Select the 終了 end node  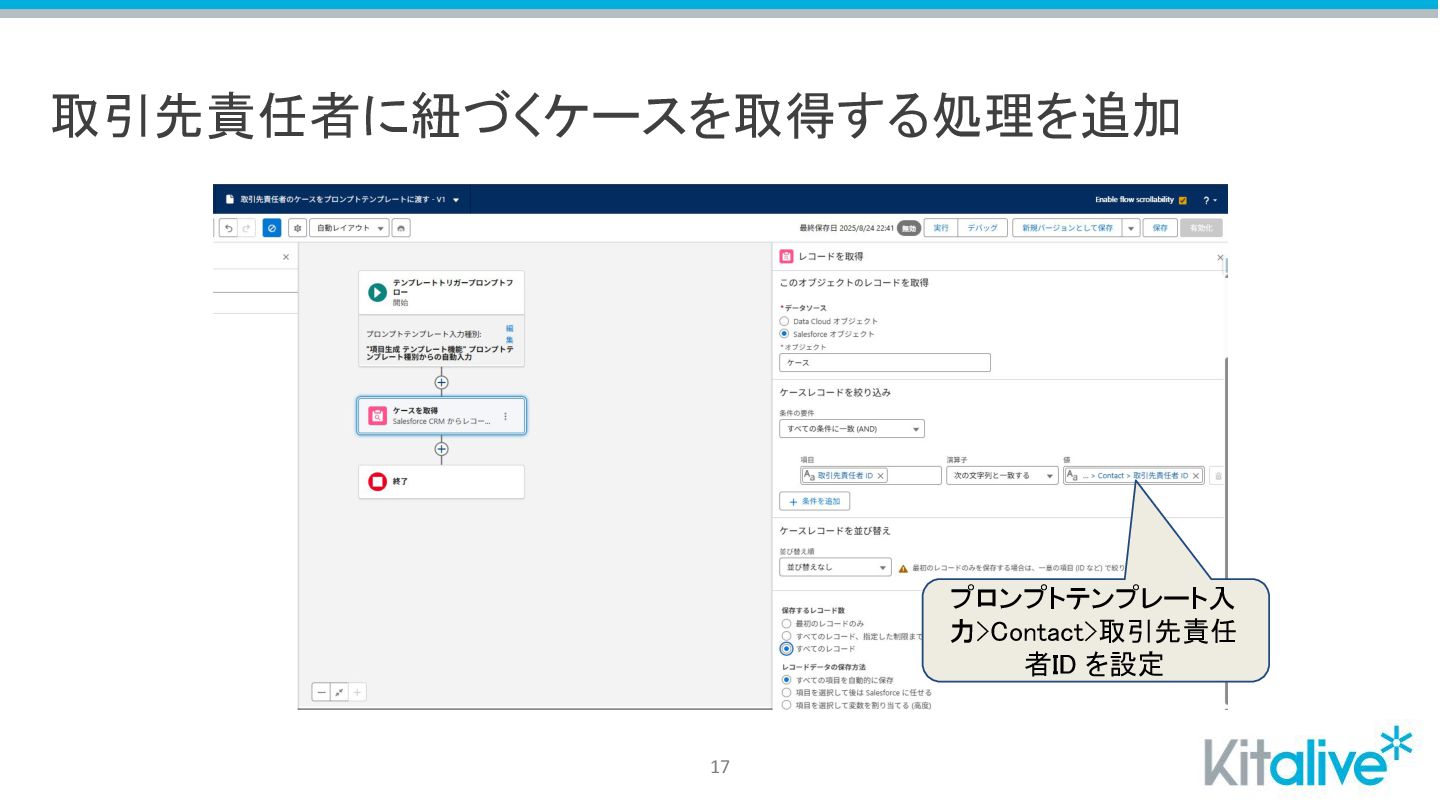[441, 482]
